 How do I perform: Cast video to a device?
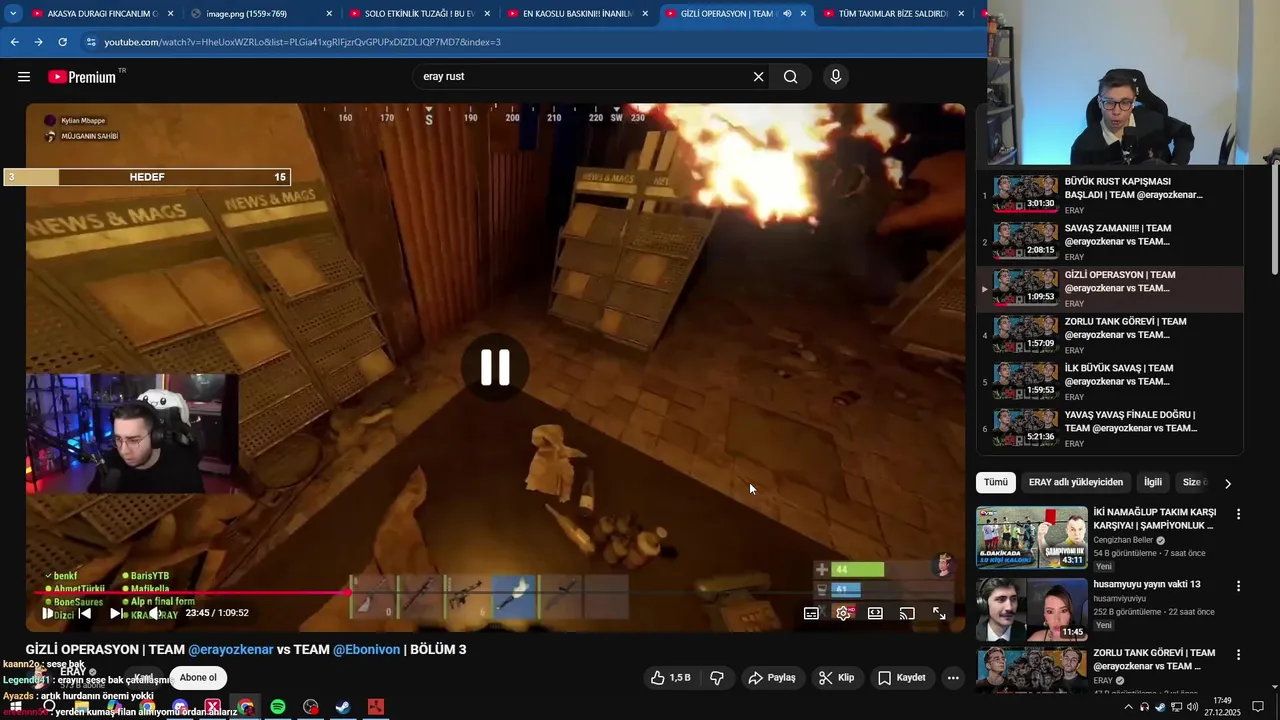click(907, 613)
